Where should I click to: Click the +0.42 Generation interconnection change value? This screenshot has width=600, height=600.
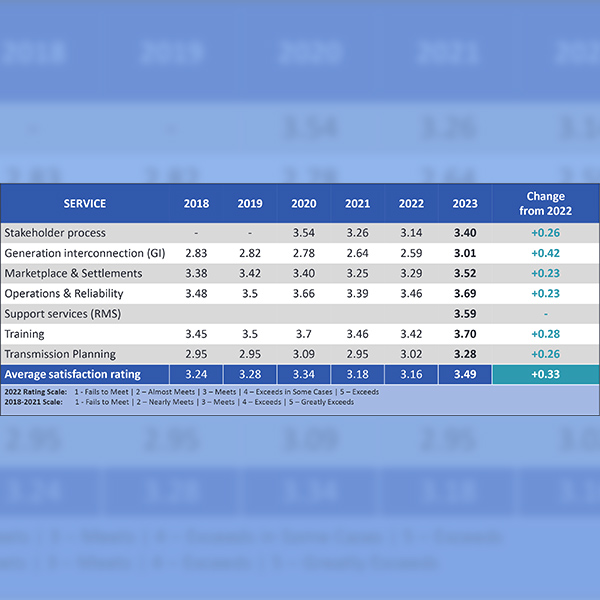[545, 253]
